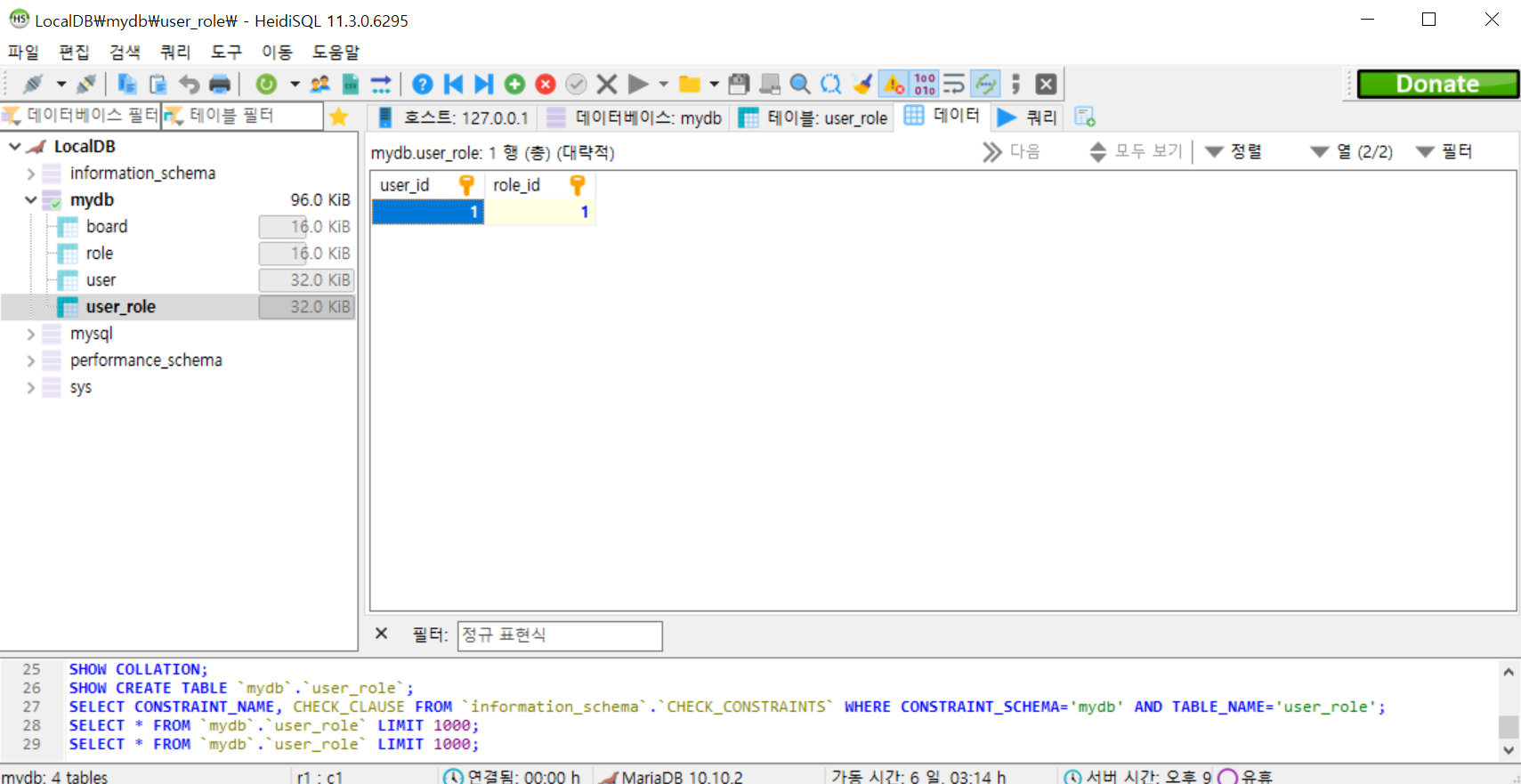Click the green refresh icon
This screenshot has height=784, width=1521.
point(266,84)
